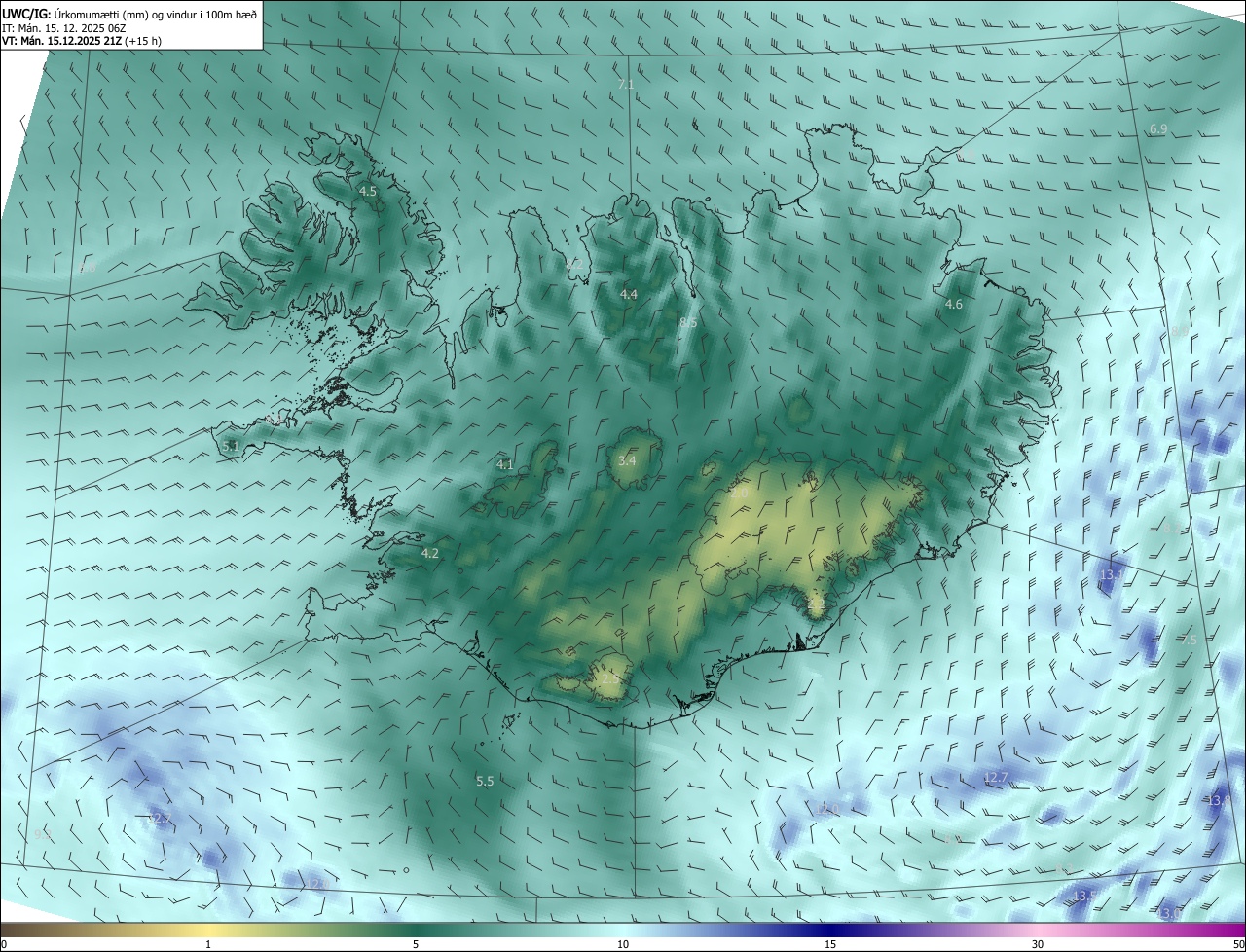Click the UWC/IG map title text
The height and width of the screenshot is (952, 1246).
point(130,14)
